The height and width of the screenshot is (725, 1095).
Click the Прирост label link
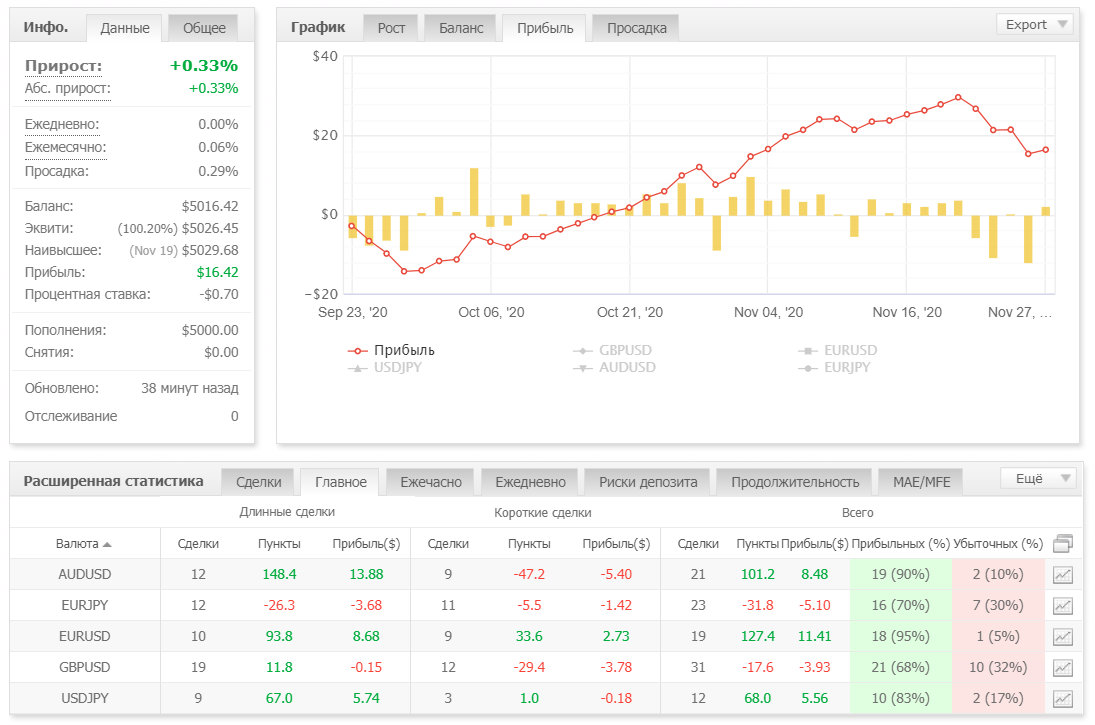64,66
